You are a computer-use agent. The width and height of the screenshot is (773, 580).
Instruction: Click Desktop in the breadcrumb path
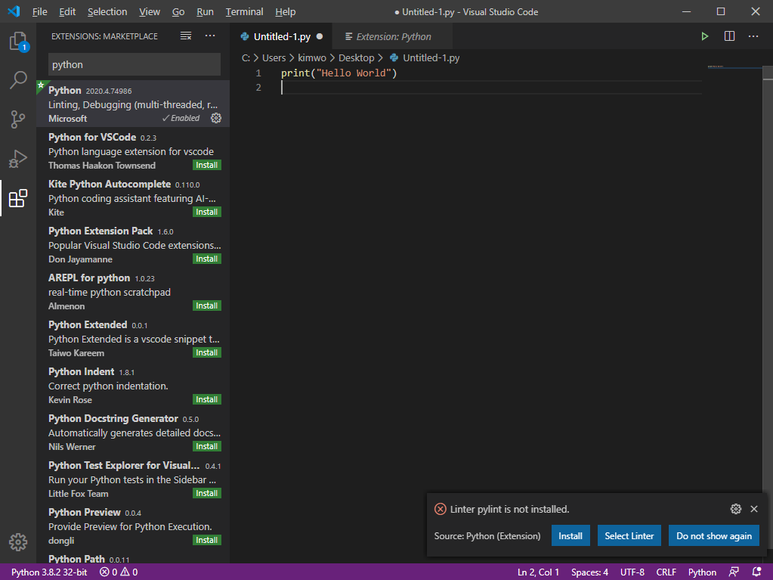[356, 58]
